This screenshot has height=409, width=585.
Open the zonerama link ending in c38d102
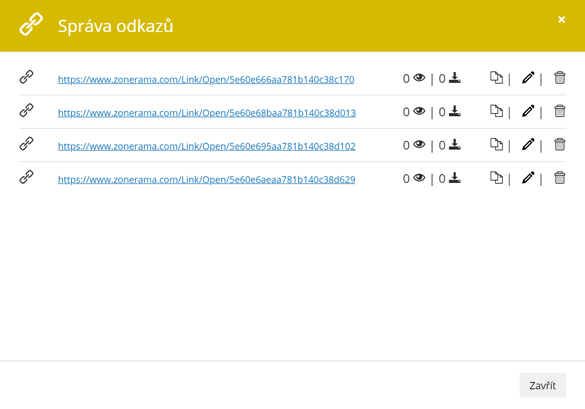pyautogui.click(x=207, y=146)
